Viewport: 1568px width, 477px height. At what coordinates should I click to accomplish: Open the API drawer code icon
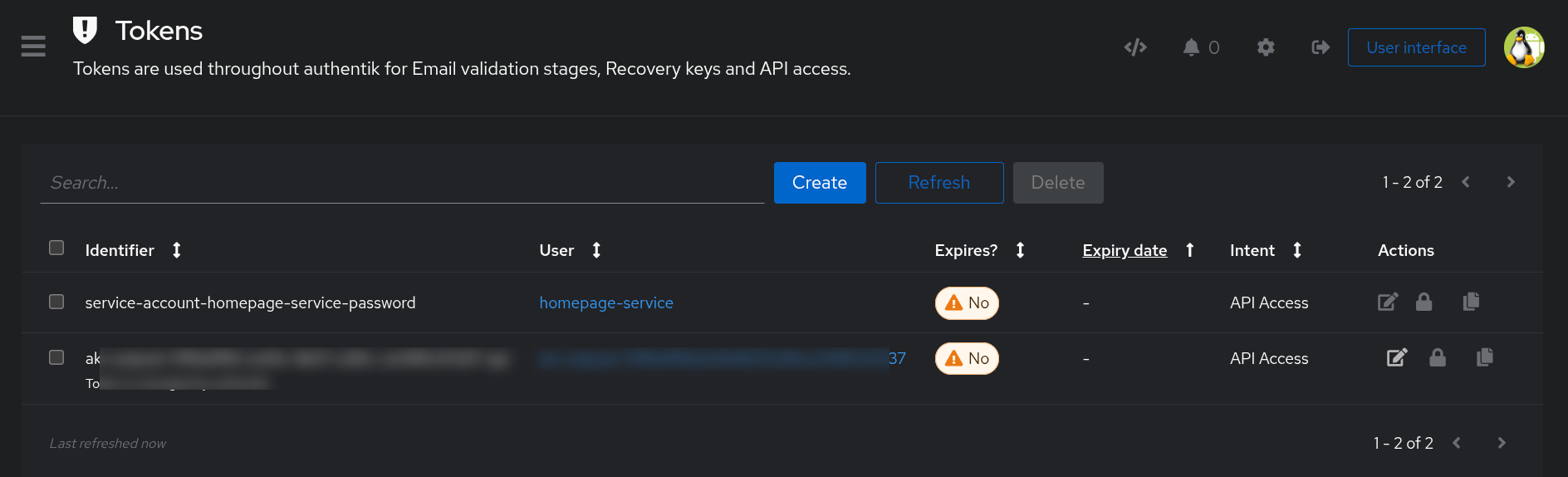coord(1134,47)
